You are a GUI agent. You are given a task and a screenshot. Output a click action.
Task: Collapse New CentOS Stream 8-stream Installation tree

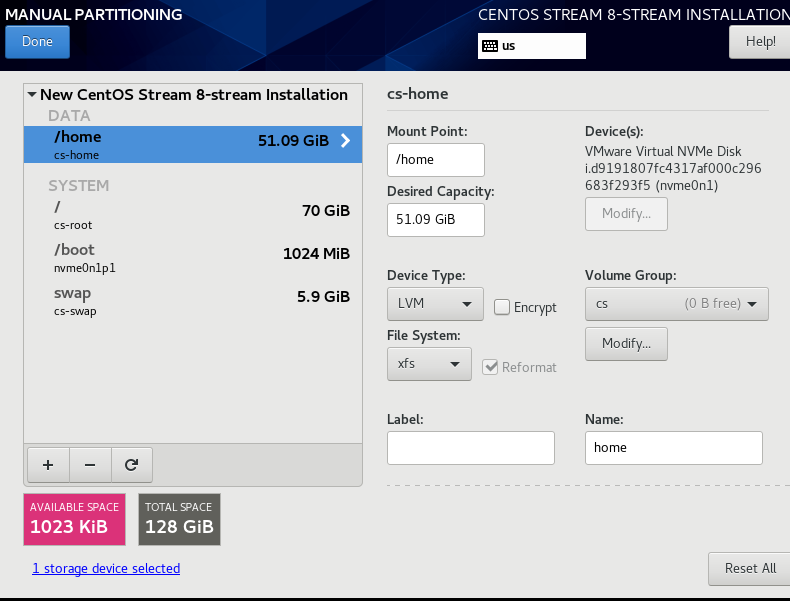coord(32,94)
